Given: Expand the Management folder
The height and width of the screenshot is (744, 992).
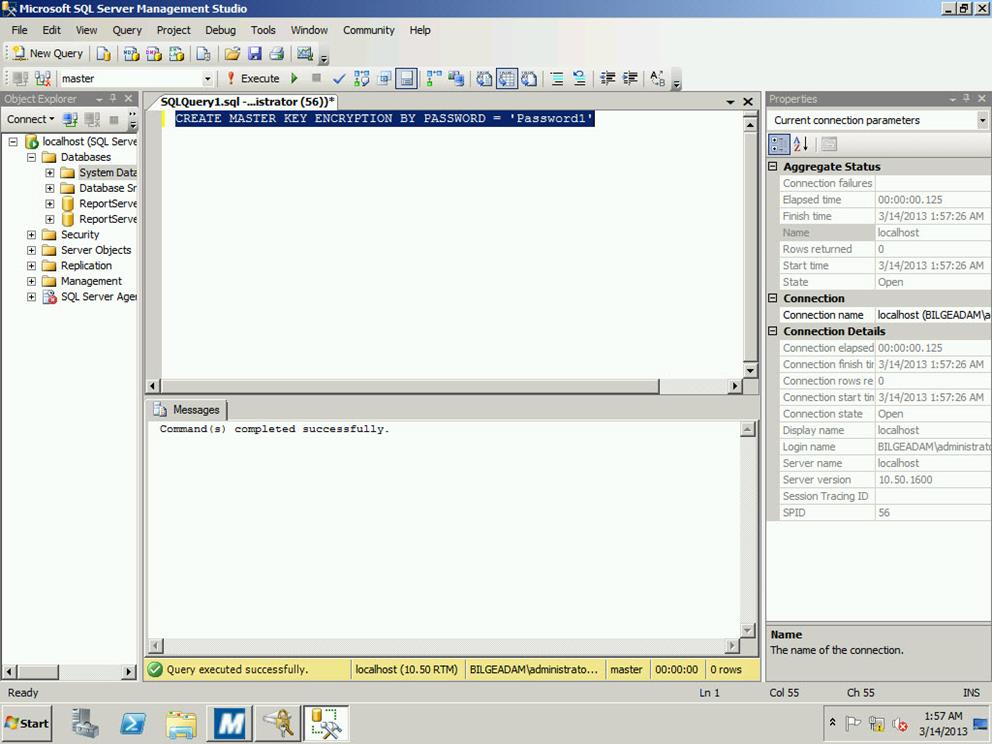Looking at the screenshot, I should coord(32,281).
